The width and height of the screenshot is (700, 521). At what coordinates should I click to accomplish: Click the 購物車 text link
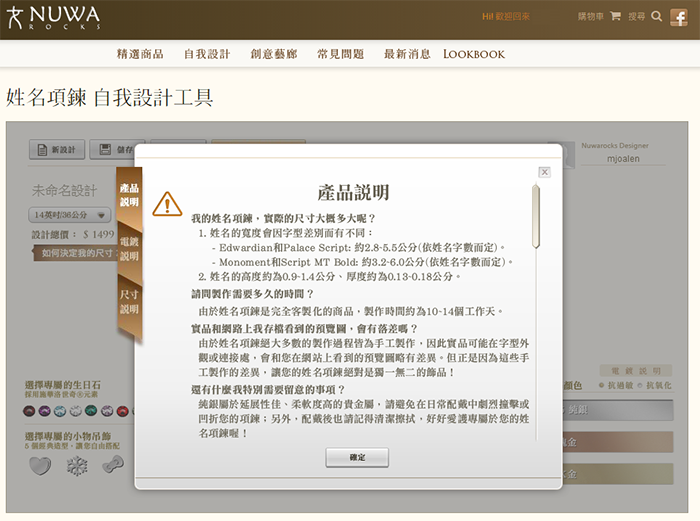pyautogui.click(x=591, y=17)
